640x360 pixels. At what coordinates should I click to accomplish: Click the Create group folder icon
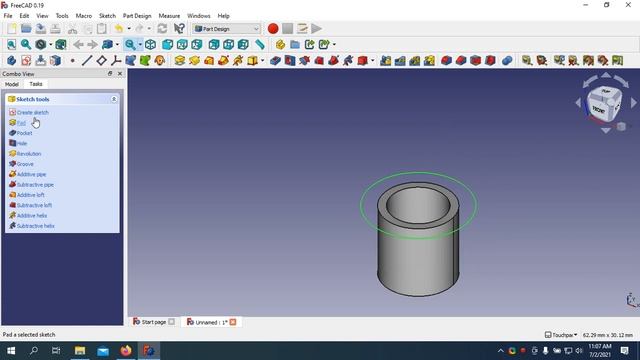point(295,44)
